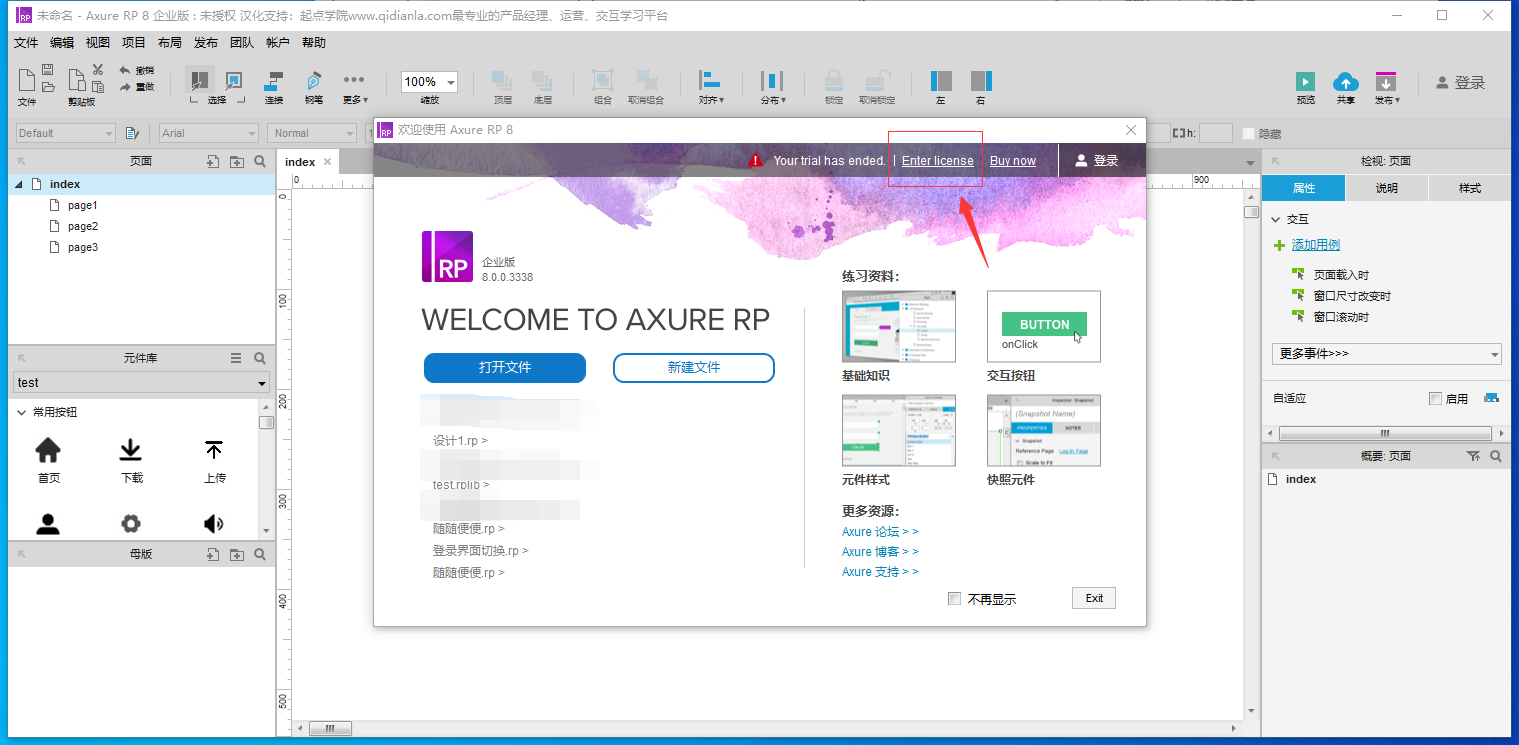
Task: Click the filter icon in 概要 panel
Action: pos(1472,456)
